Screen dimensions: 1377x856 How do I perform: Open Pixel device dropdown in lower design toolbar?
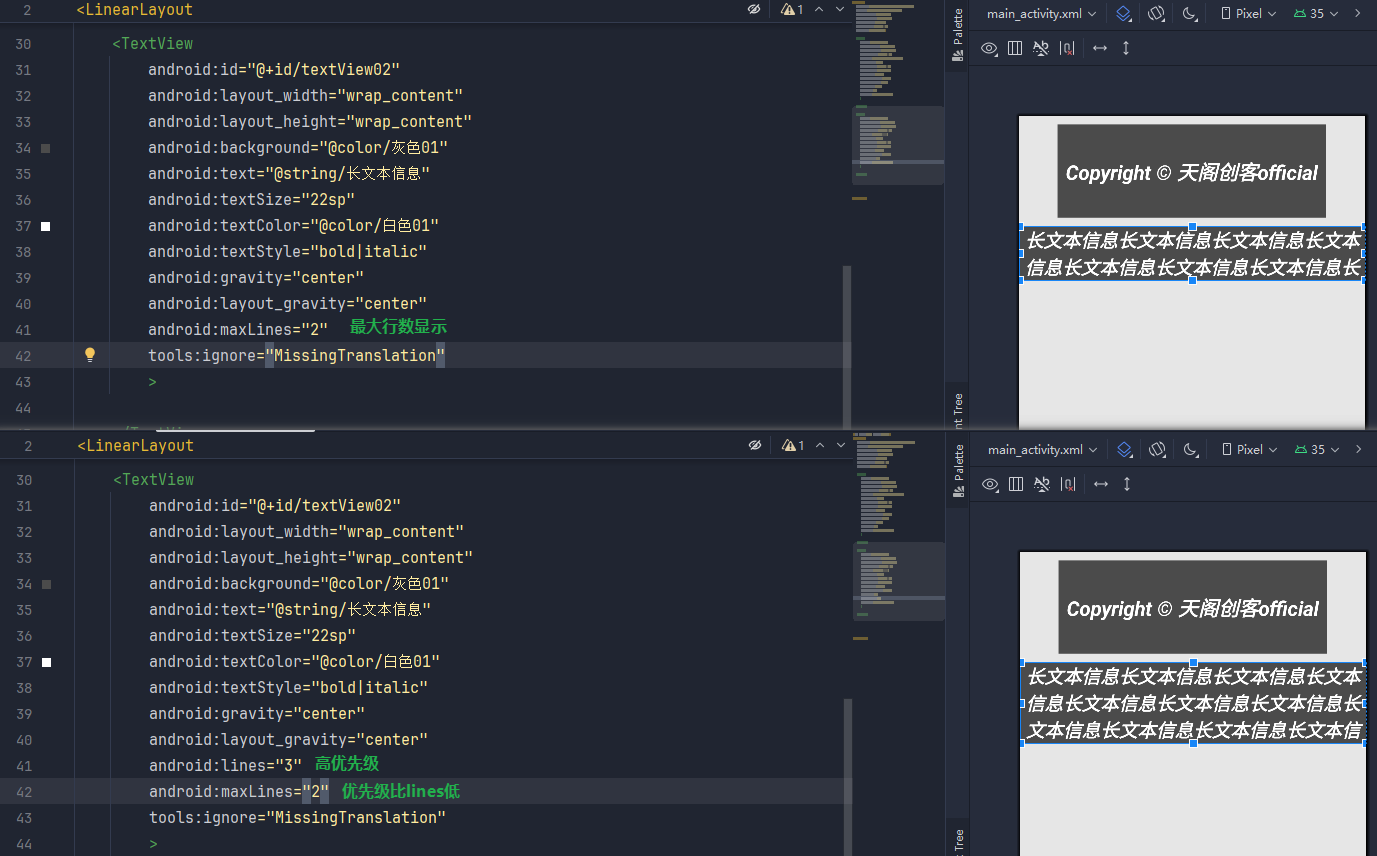[1250, 450]
